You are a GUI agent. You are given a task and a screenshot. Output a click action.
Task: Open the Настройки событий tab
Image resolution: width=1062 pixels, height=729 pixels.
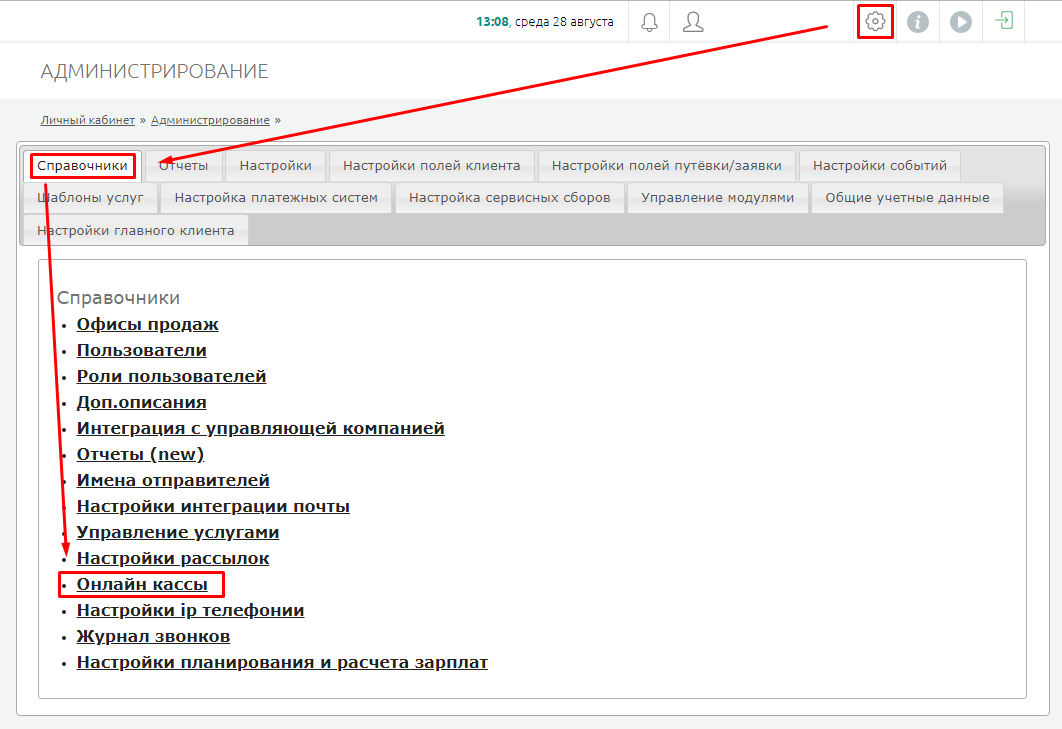coord(880,165)
